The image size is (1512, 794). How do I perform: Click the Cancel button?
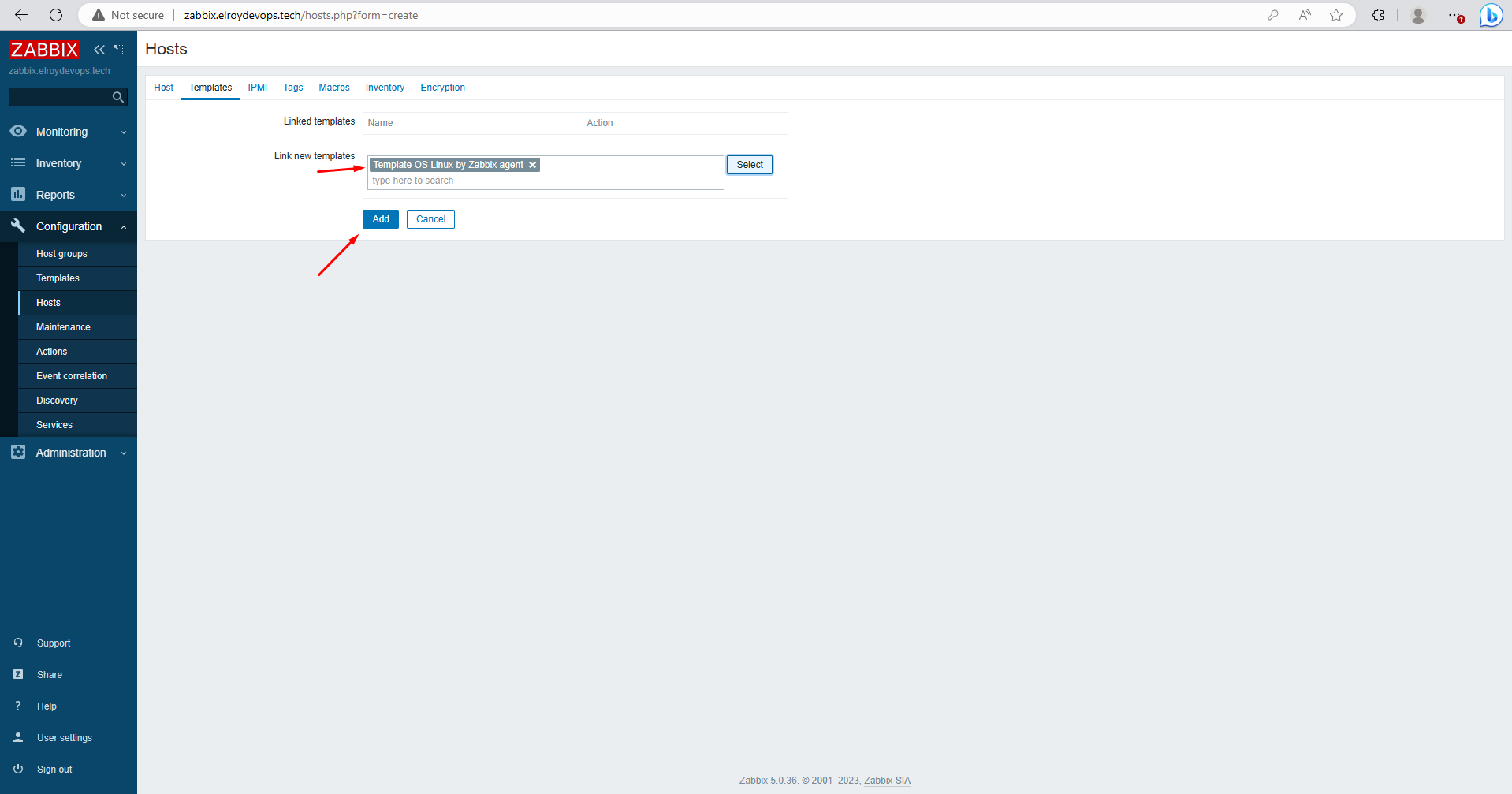click(x=430, y=219)
